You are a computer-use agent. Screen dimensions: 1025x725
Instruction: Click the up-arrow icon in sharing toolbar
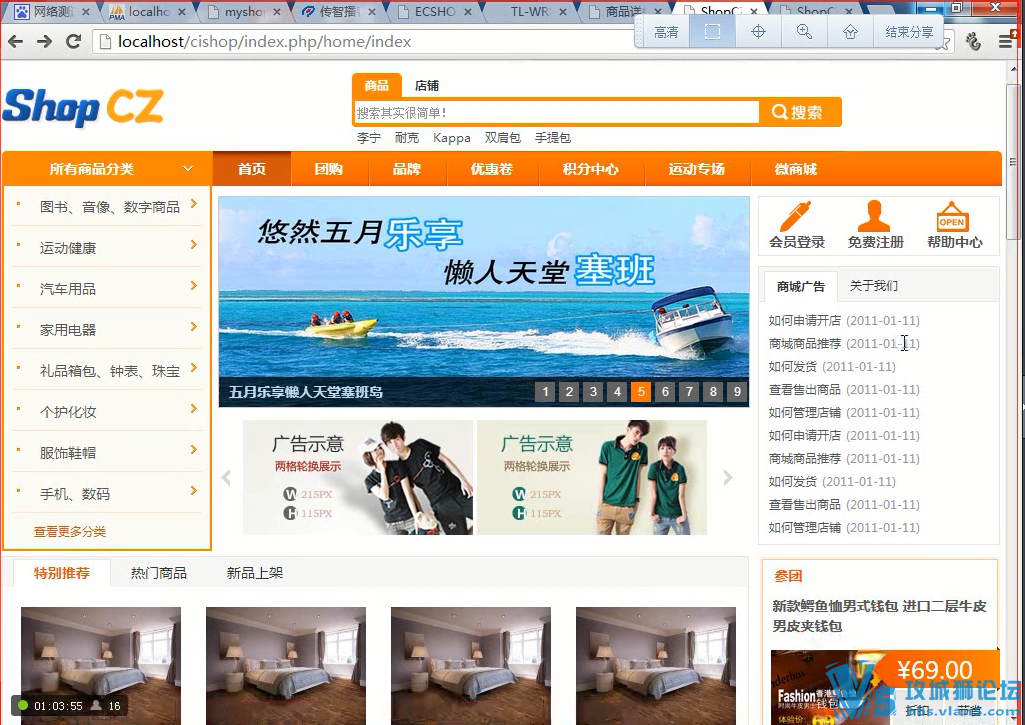pyautogui.click(x=850, y=32)
